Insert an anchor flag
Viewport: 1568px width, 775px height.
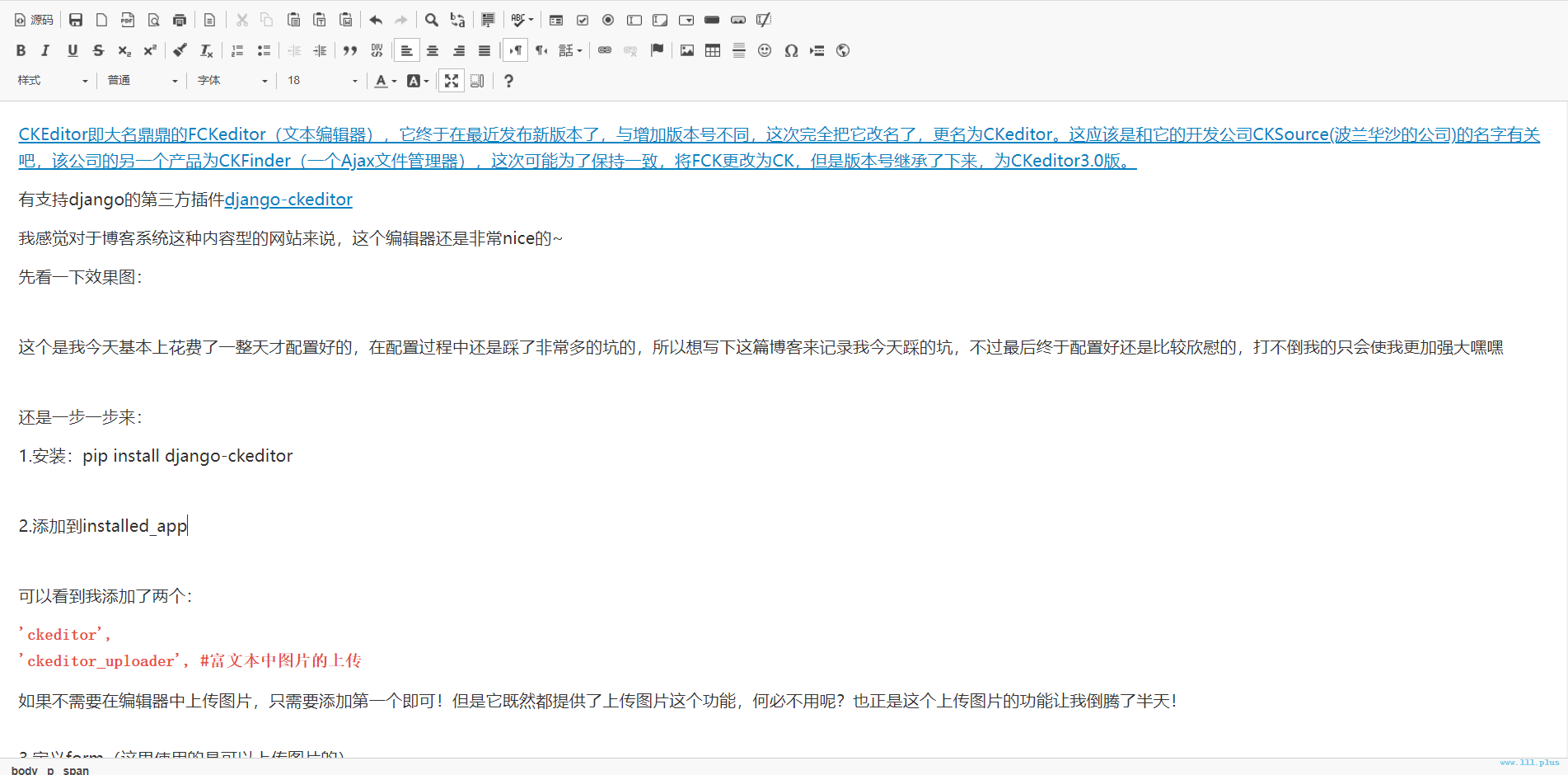[x=657, y=50]
